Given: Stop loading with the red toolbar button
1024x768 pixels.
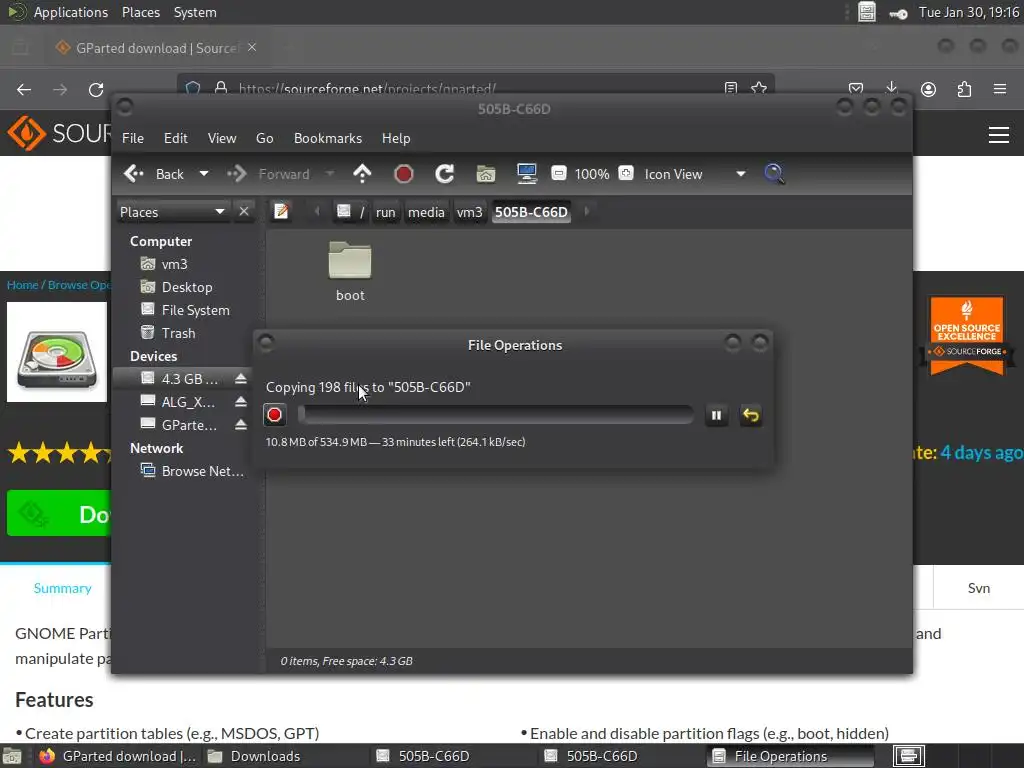Looking at the screenshot, I should (404, 174).
